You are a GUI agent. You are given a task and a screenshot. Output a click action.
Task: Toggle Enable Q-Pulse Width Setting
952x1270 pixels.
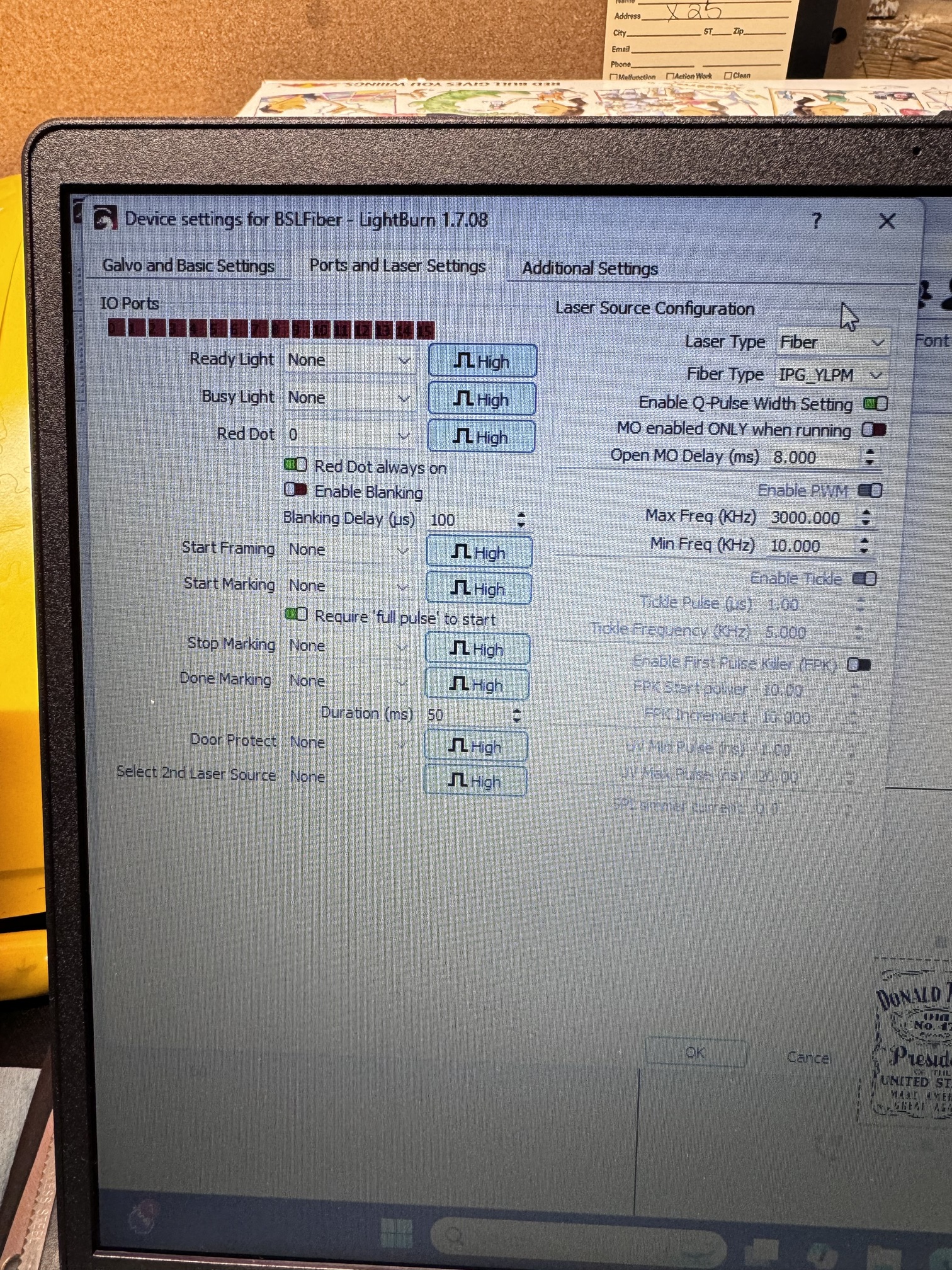point(875,404)
